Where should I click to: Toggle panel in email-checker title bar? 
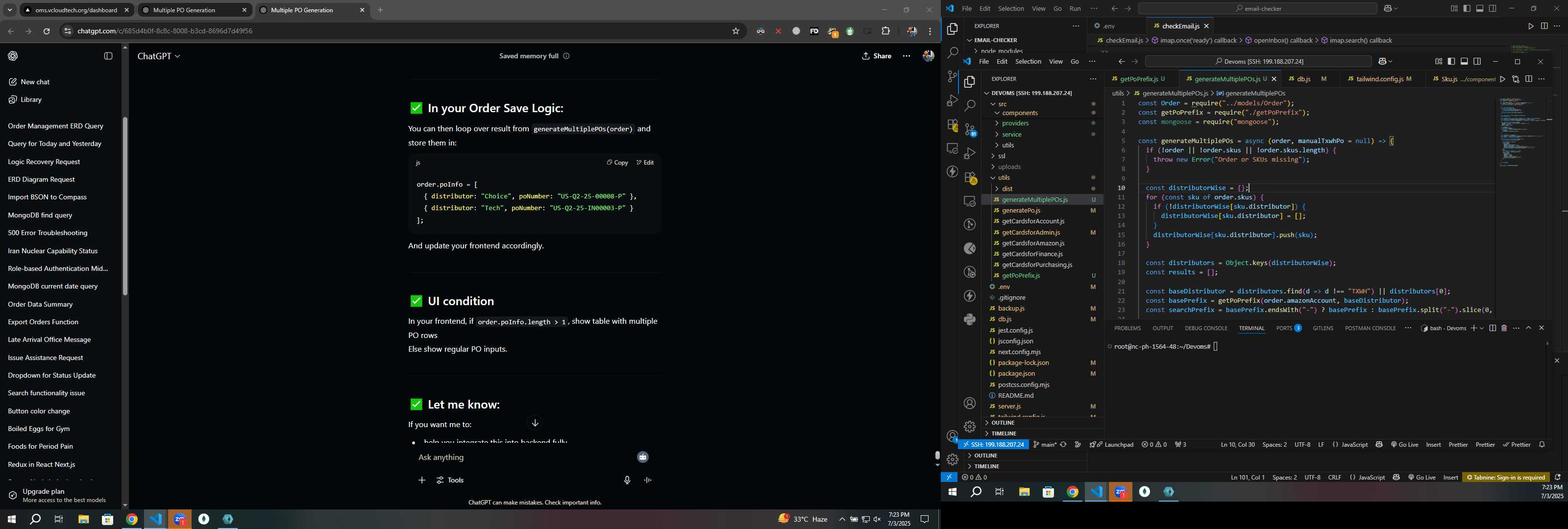pos(1480,8)
